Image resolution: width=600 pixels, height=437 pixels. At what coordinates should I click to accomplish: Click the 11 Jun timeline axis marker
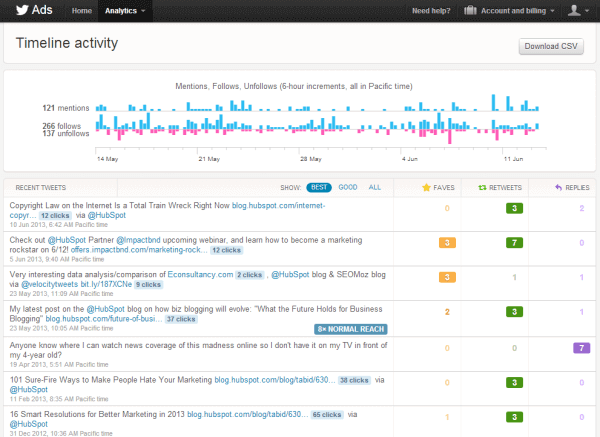point(514,158)
